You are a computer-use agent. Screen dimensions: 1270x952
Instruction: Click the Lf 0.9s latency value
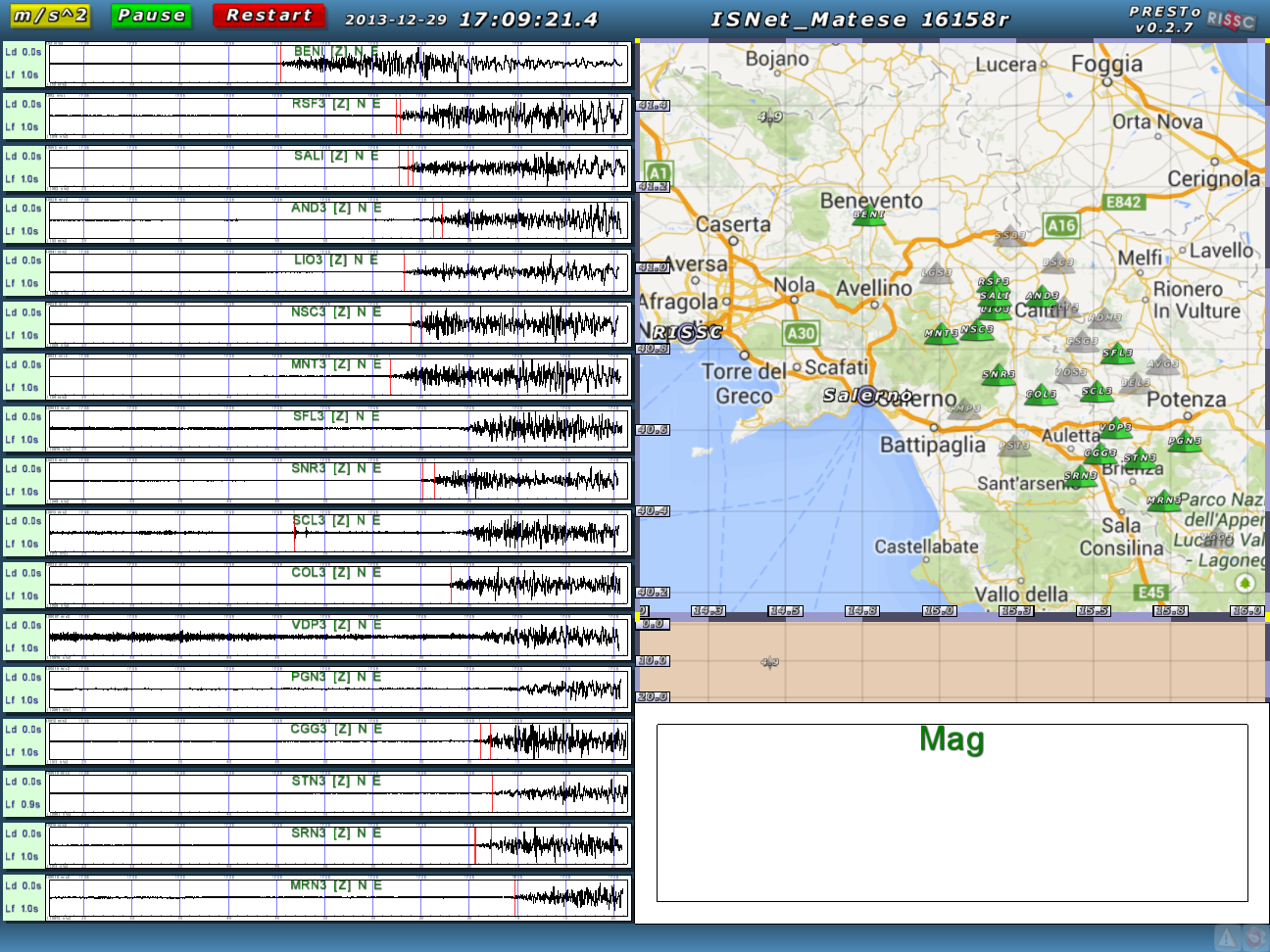tap(23, 805)
